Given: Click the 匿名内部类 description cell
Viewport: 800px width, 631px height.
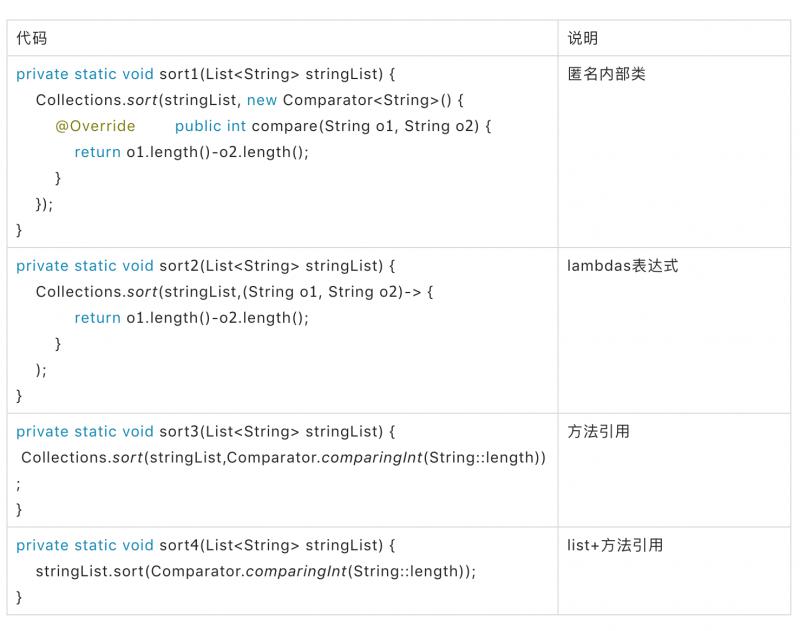Looking at the screenshot, I should click(606, 74).
